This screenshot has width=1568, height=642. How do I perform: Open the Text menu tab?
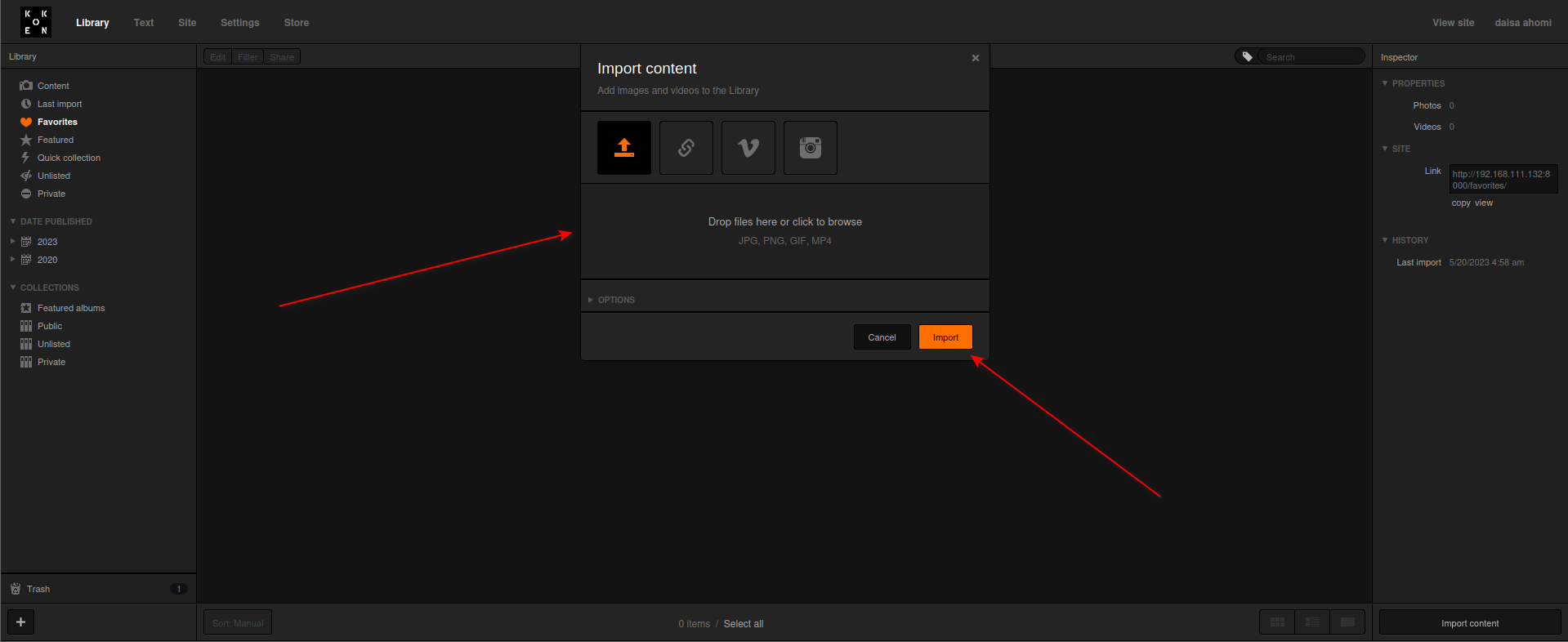point(144,23)
